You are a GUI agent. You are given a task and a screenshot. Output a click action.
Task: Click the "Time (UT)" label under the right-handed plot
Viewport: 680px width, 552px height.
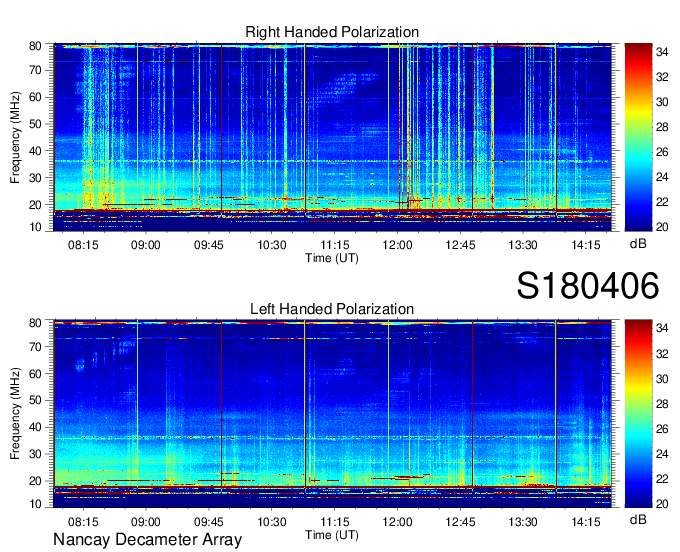[x=332, y=258]
